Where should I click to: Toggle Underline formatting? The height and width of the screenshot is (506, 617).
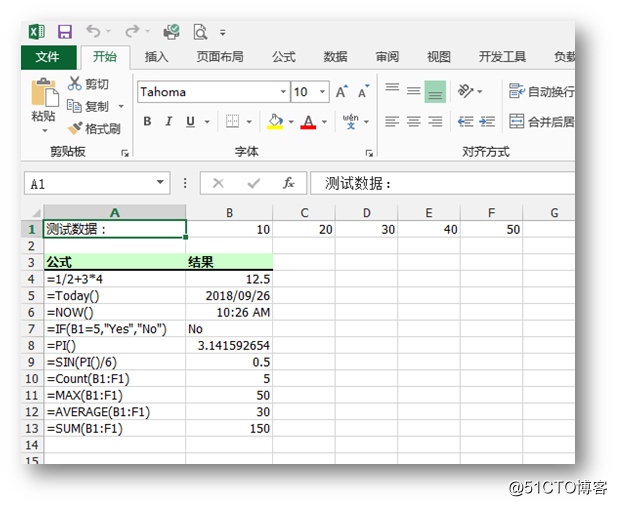[x=190, y=122]
